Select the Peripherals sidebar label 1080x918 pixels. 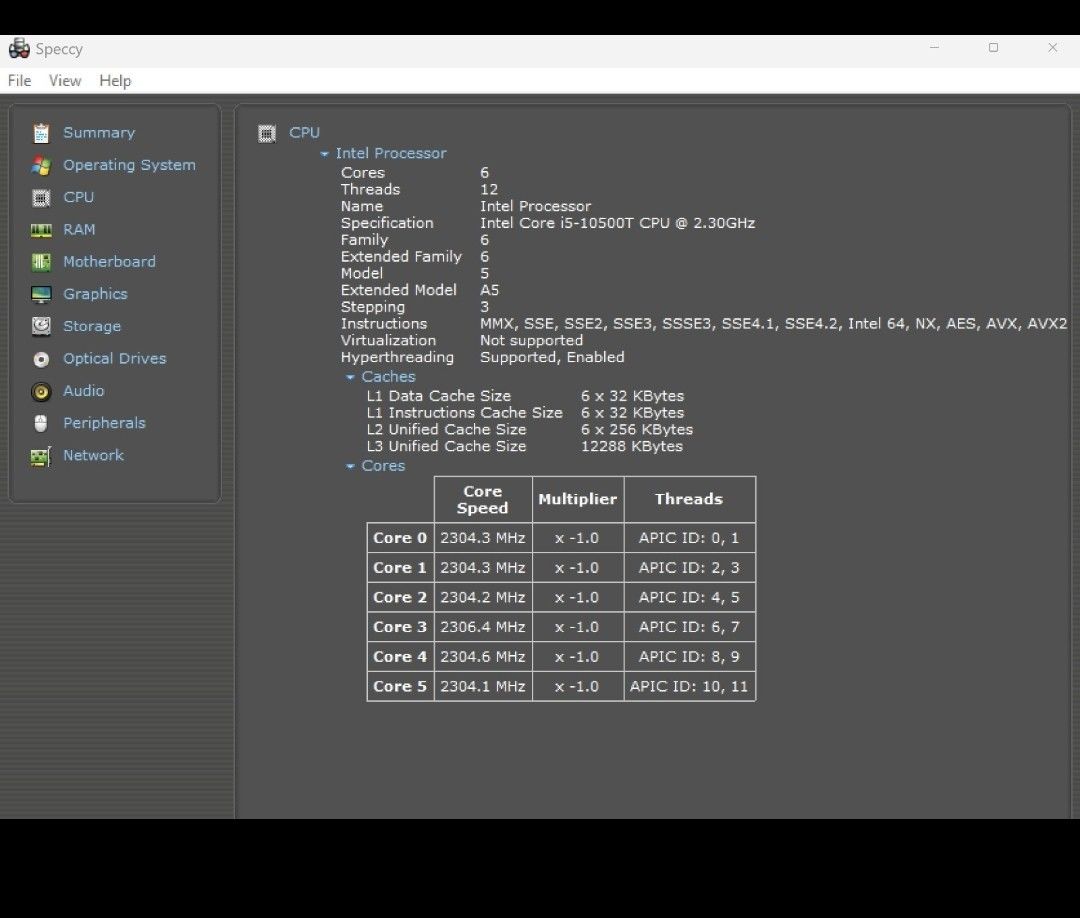(x=105, y=423)
